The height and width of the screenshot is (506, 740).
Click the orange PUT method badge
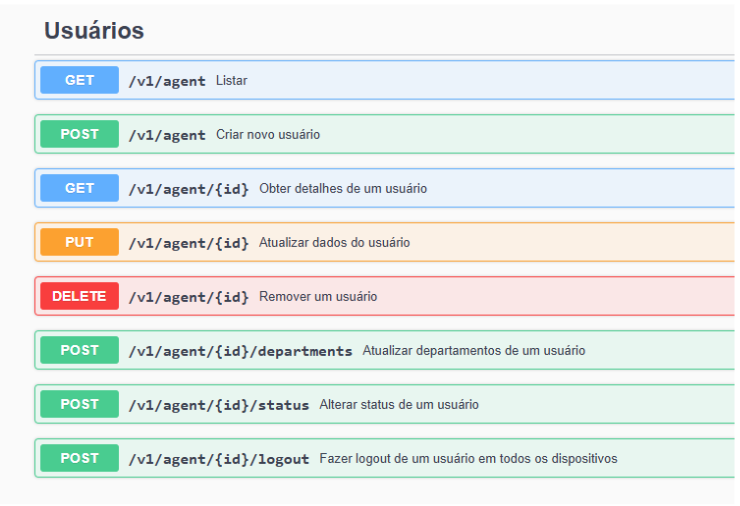pos(79,242)
